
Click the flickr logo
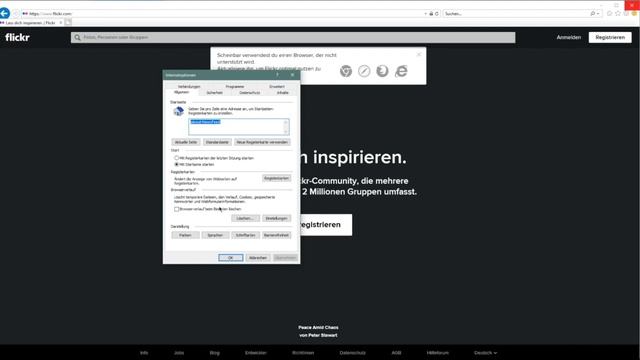point(18,37)
